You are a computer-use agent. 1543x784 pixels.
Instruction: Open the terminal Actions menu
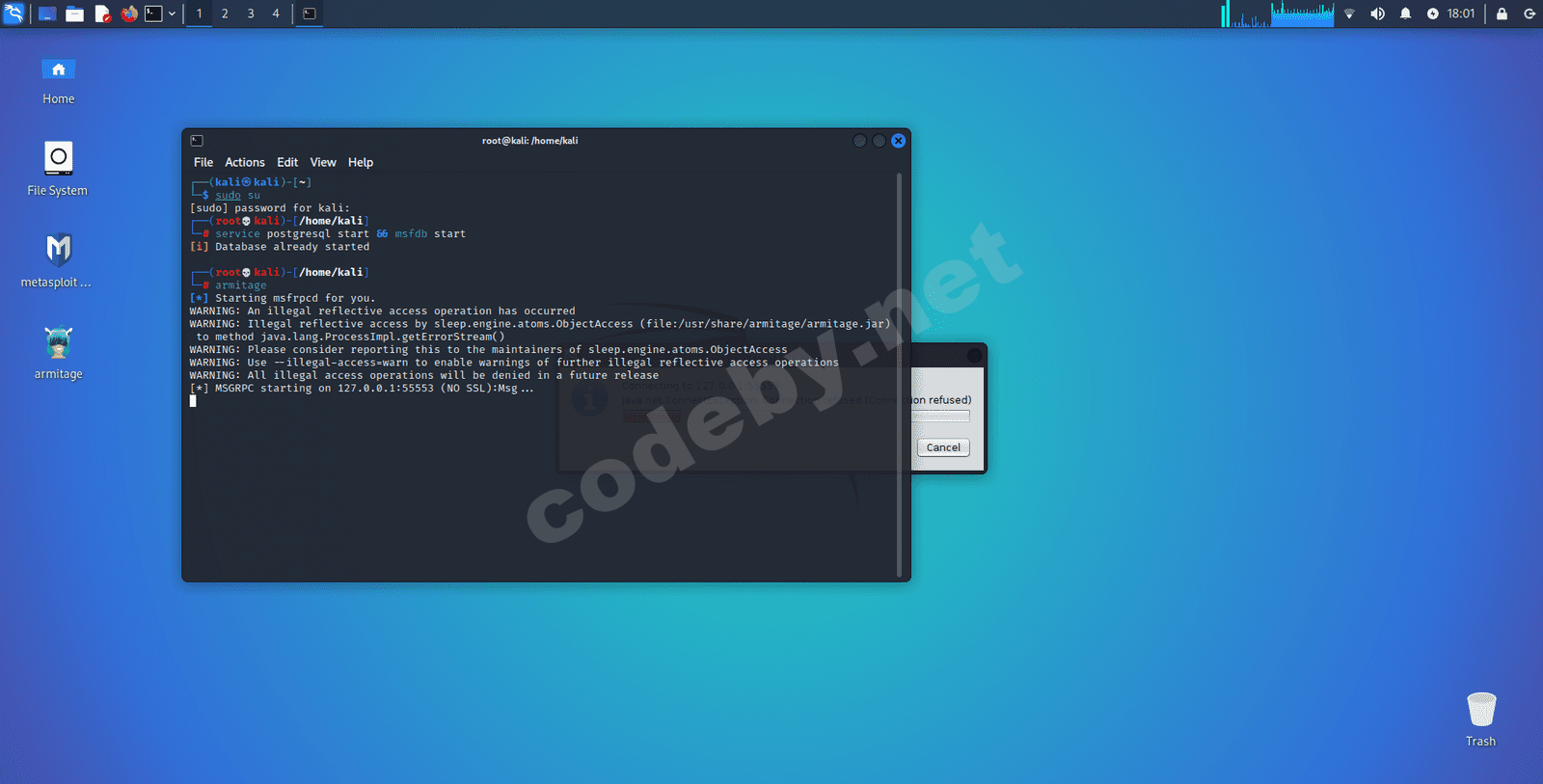point(245,162)
